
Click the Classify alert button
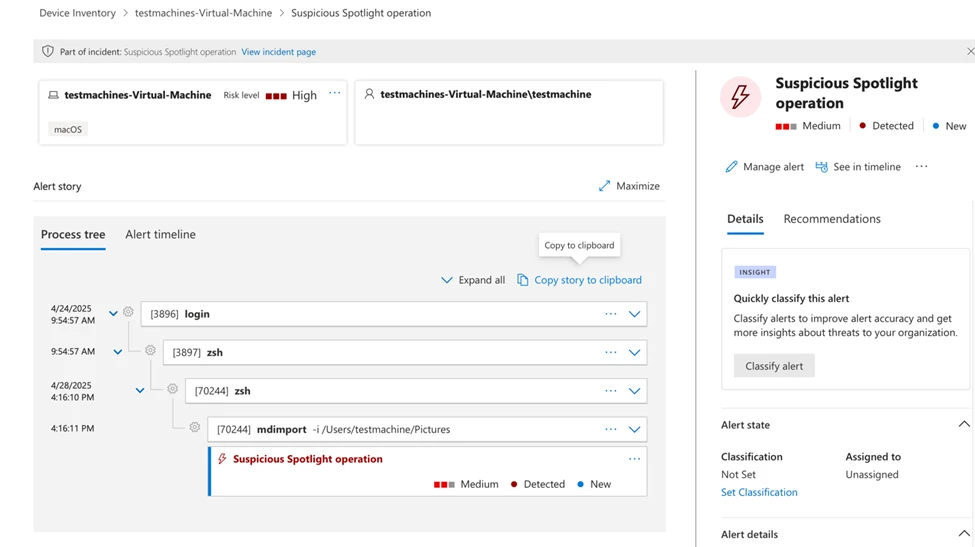[x=774, y=366]
